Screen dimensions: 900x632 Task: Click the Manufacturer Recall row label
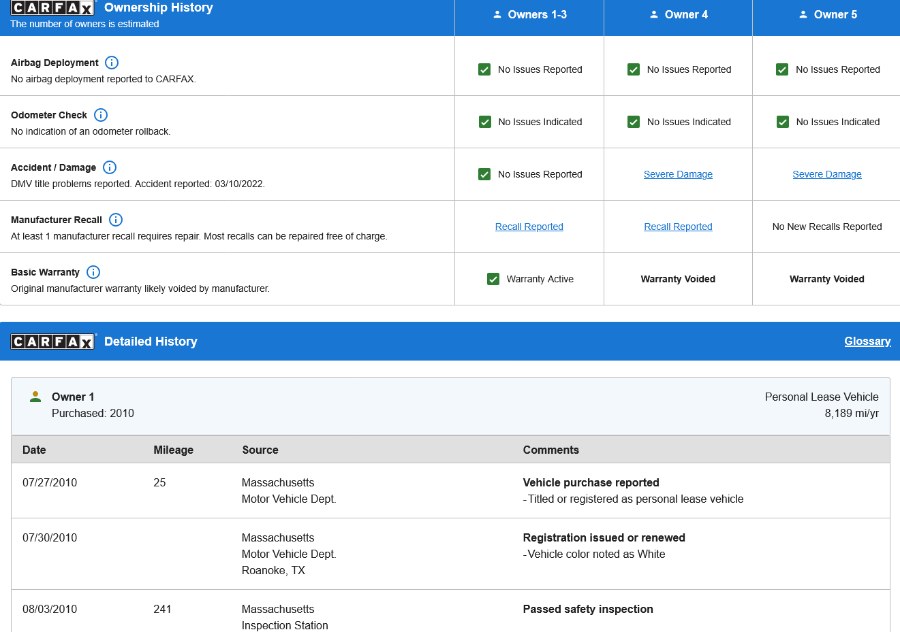[56, 220]
